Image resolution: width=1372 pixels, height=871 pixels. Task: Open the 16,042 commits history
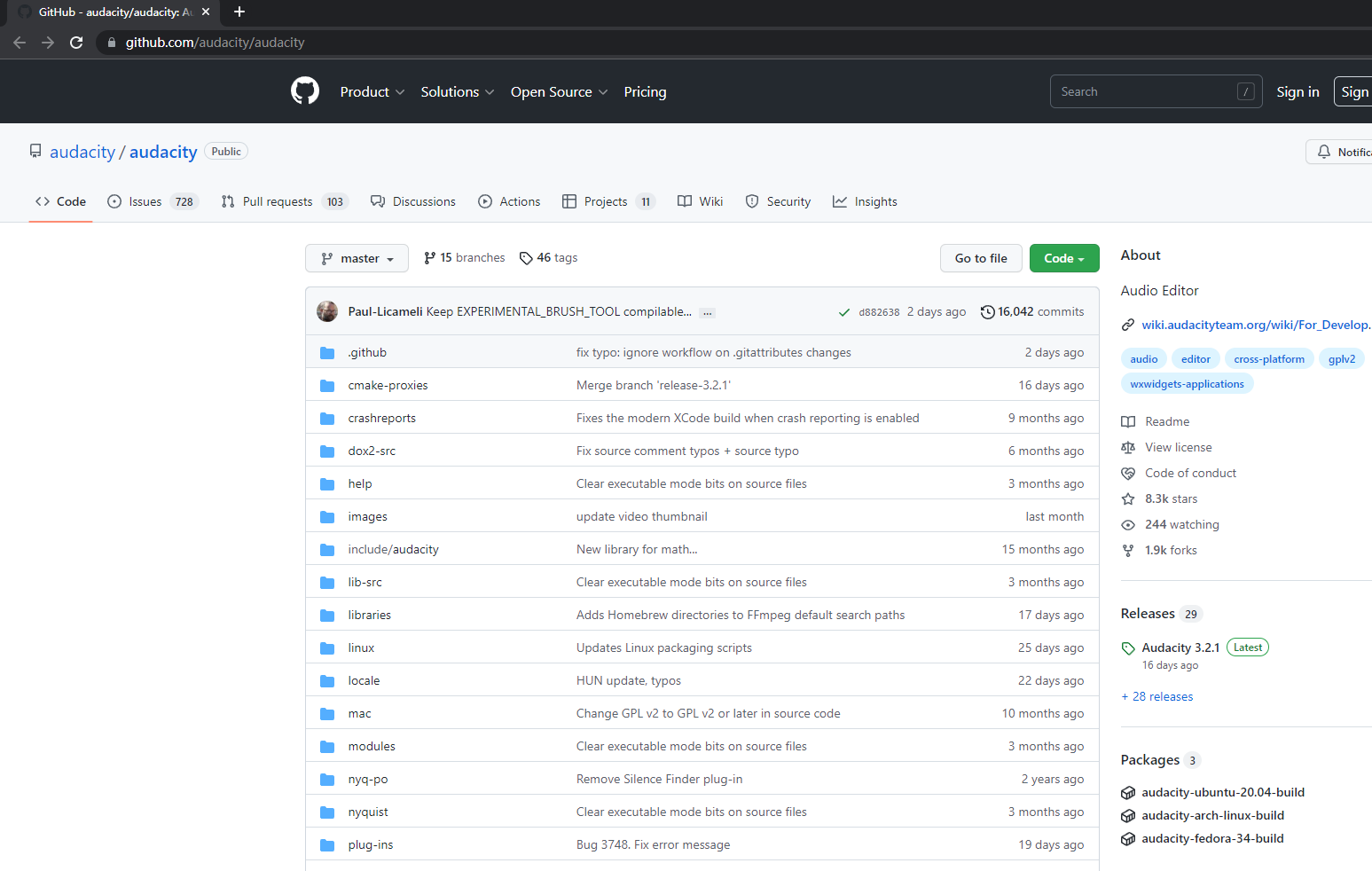1032,312
